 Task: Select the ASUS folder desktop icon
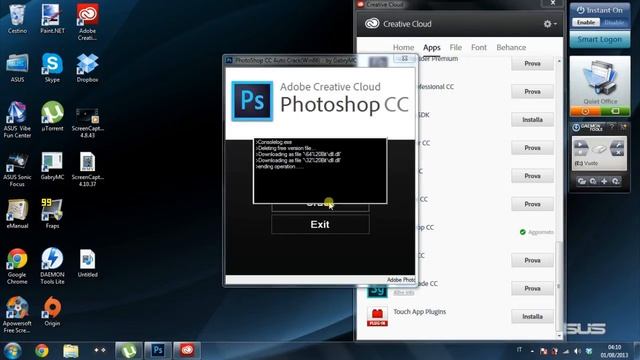click(x=17, y=68)
